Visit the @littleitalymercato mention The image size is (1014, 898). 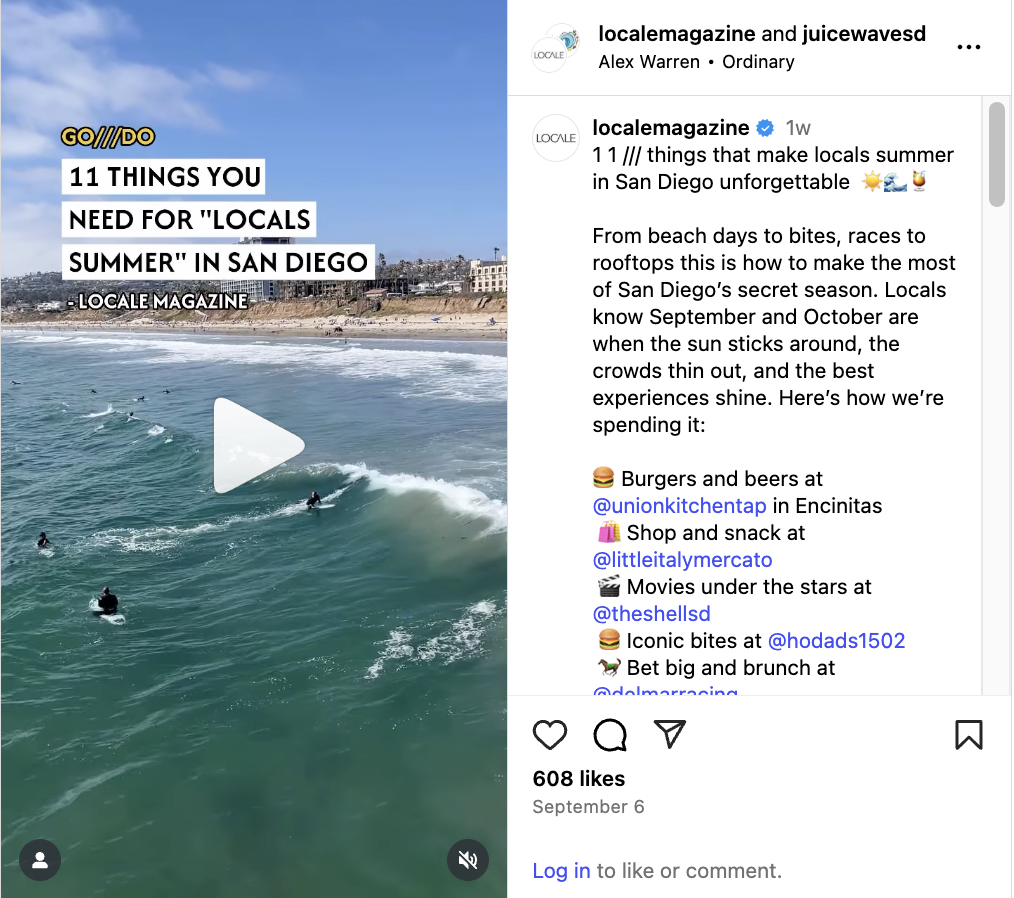[683, 560]
